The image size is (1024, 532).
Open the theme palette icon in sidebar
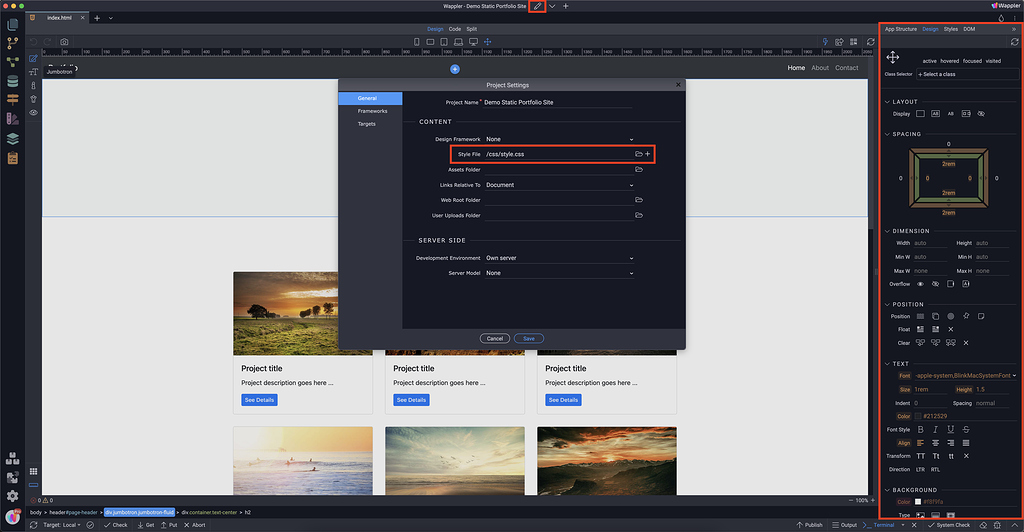point(12,119)
